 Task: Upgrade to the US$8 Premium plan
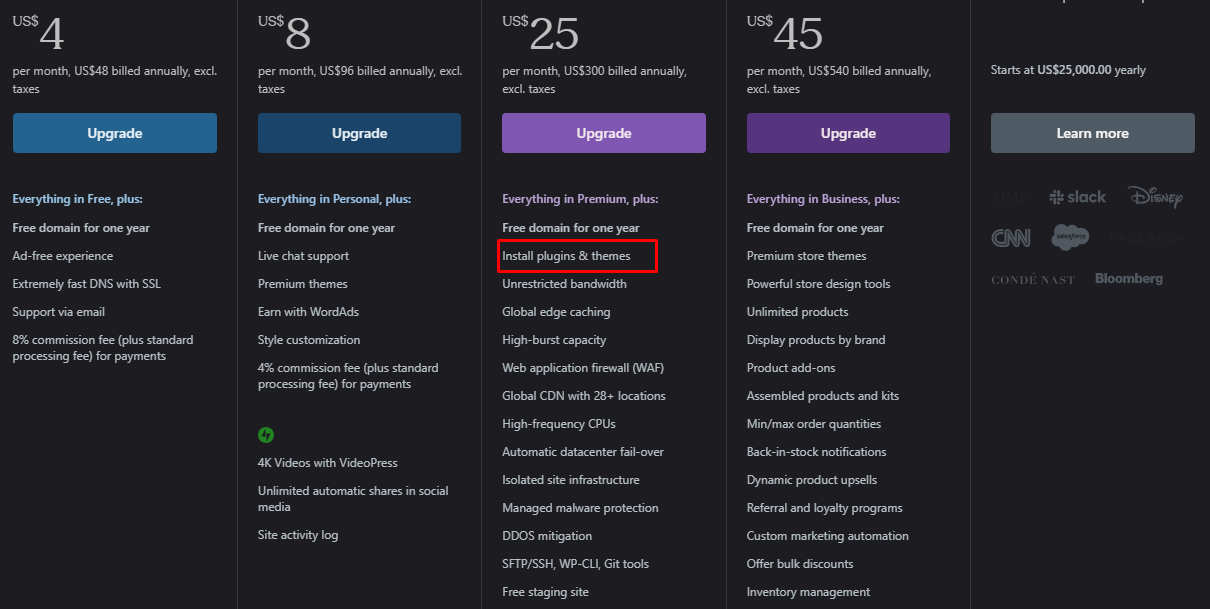coord(359,133)
